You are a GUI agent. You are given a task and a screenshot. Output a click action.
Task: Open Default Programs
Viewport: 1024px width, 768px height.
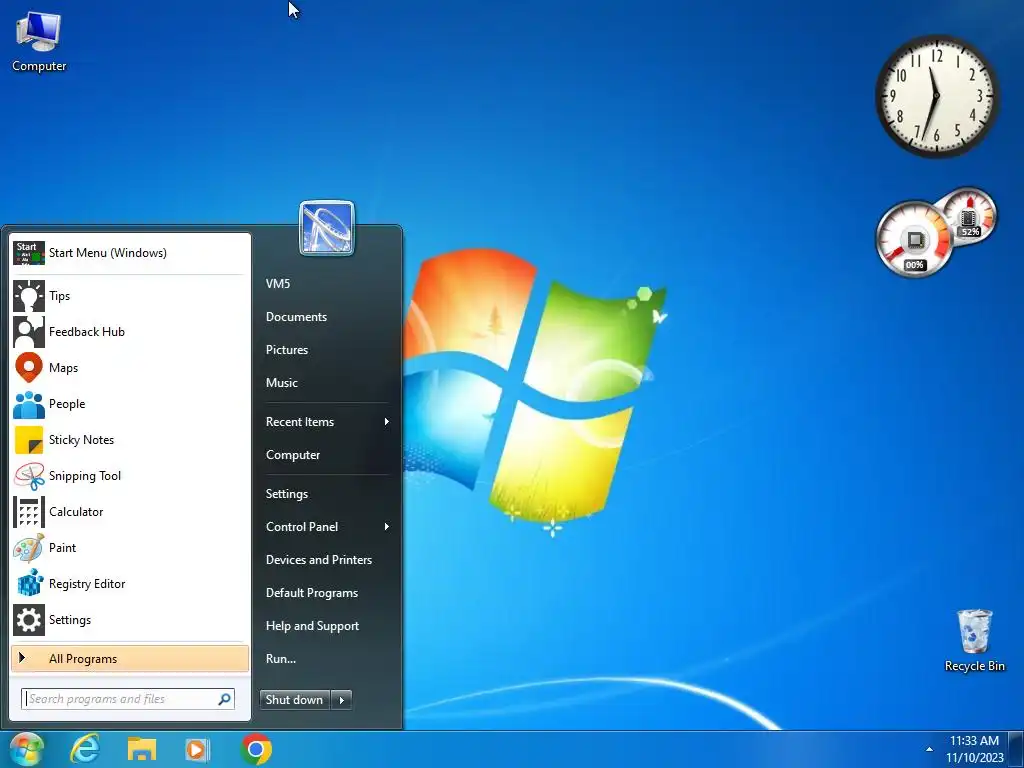pos(312,593)
